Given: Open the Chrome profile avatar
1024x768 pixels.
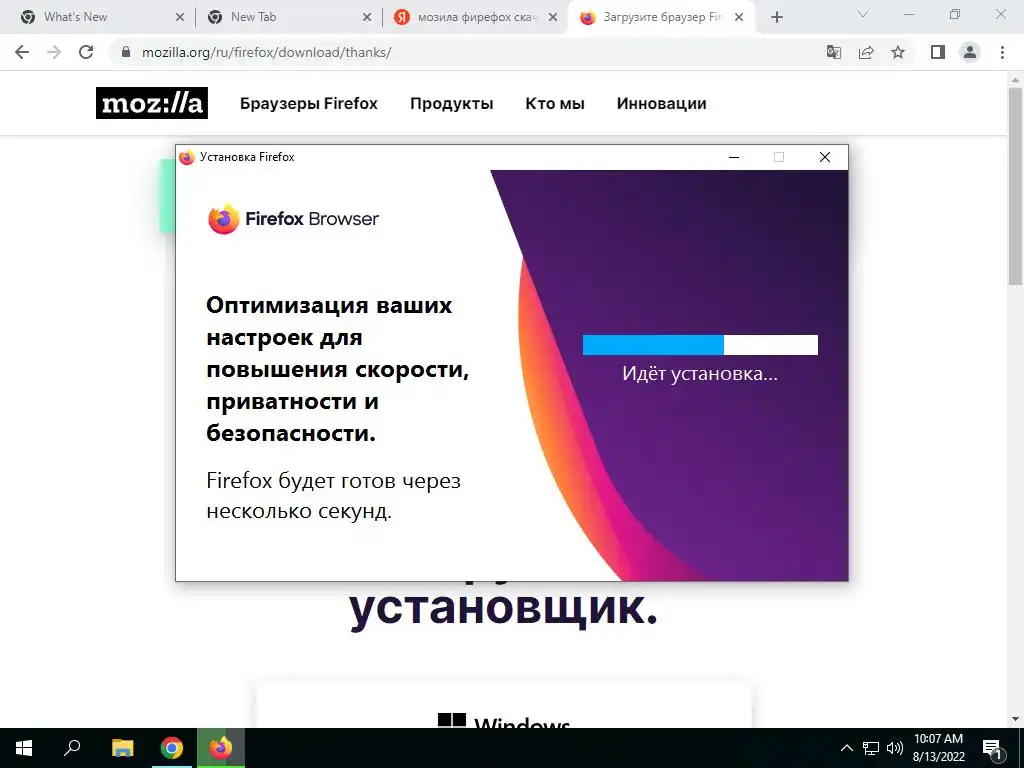Looking at the screenshot, I should (970, 52).
